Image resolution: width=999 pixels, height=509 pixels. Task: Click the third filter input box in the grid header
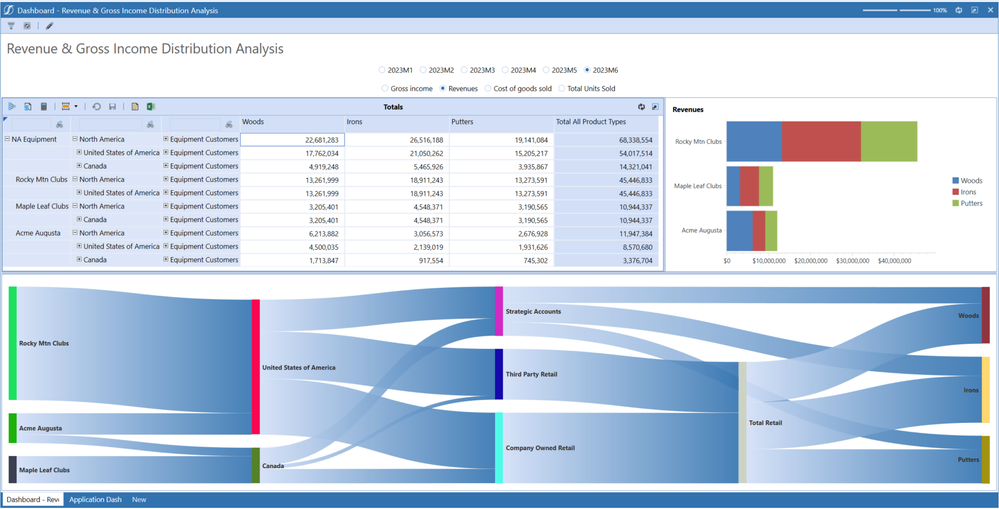(x=195, y=125)
